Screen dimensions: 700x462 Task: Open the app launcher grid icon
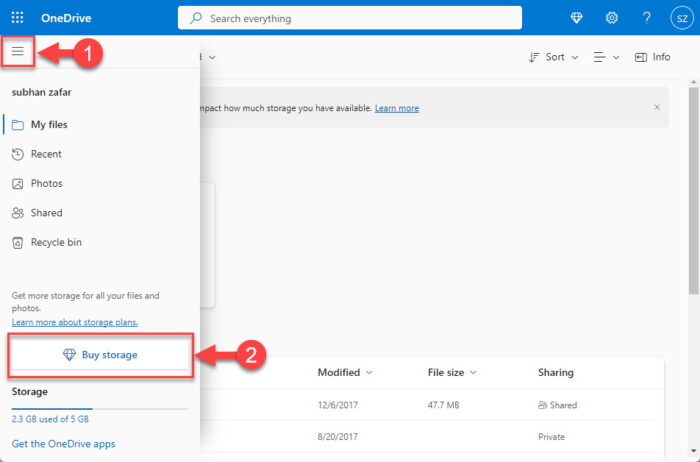pos(18,18)
